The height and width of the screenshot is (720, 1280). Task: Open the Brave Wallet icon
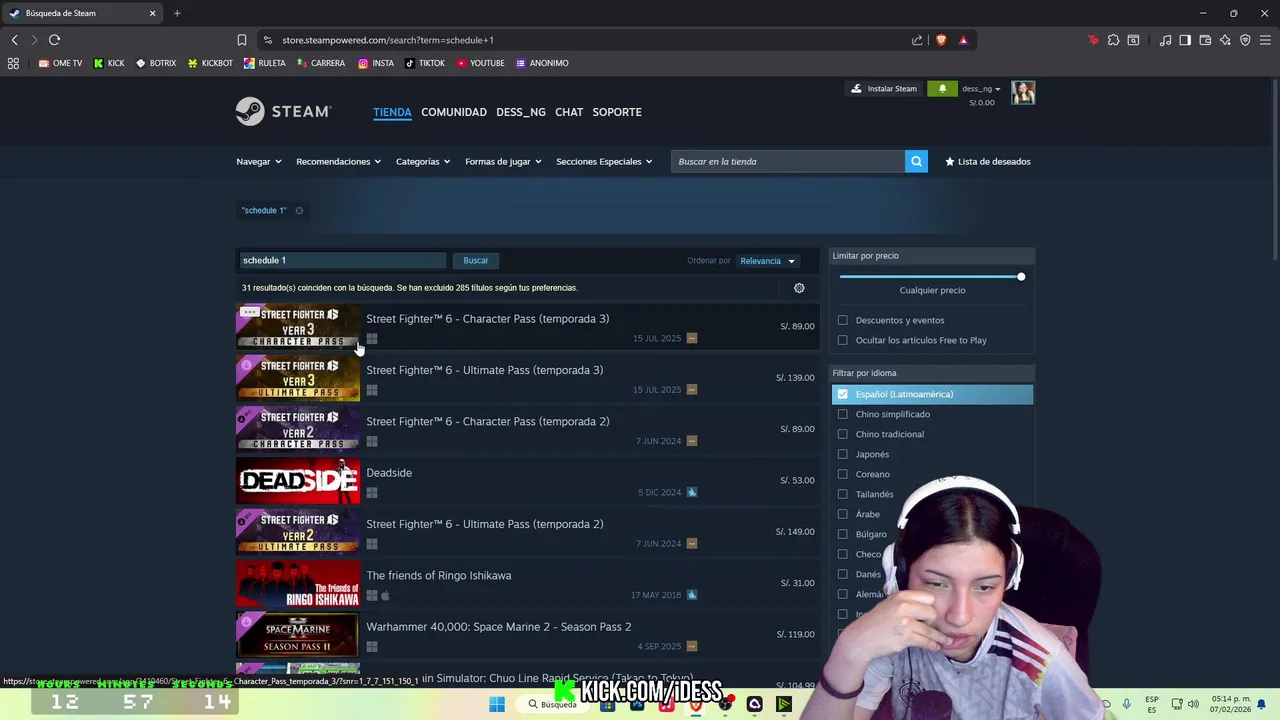click(x=1205, y=40)
